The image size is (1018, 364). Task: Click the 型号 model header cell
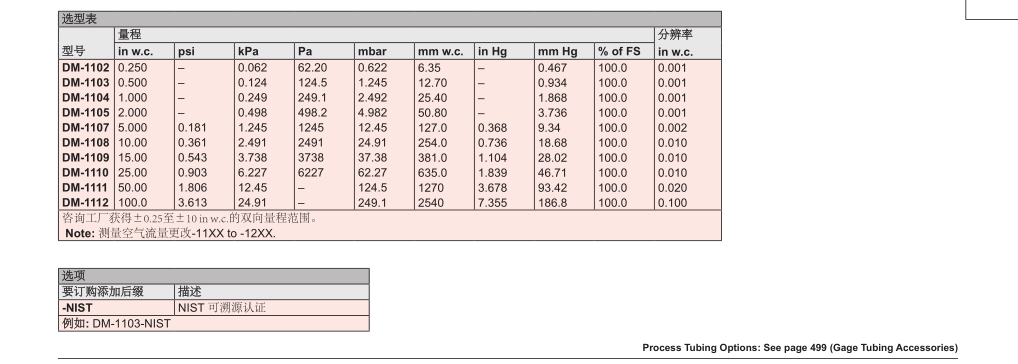[x=73, y=51]
